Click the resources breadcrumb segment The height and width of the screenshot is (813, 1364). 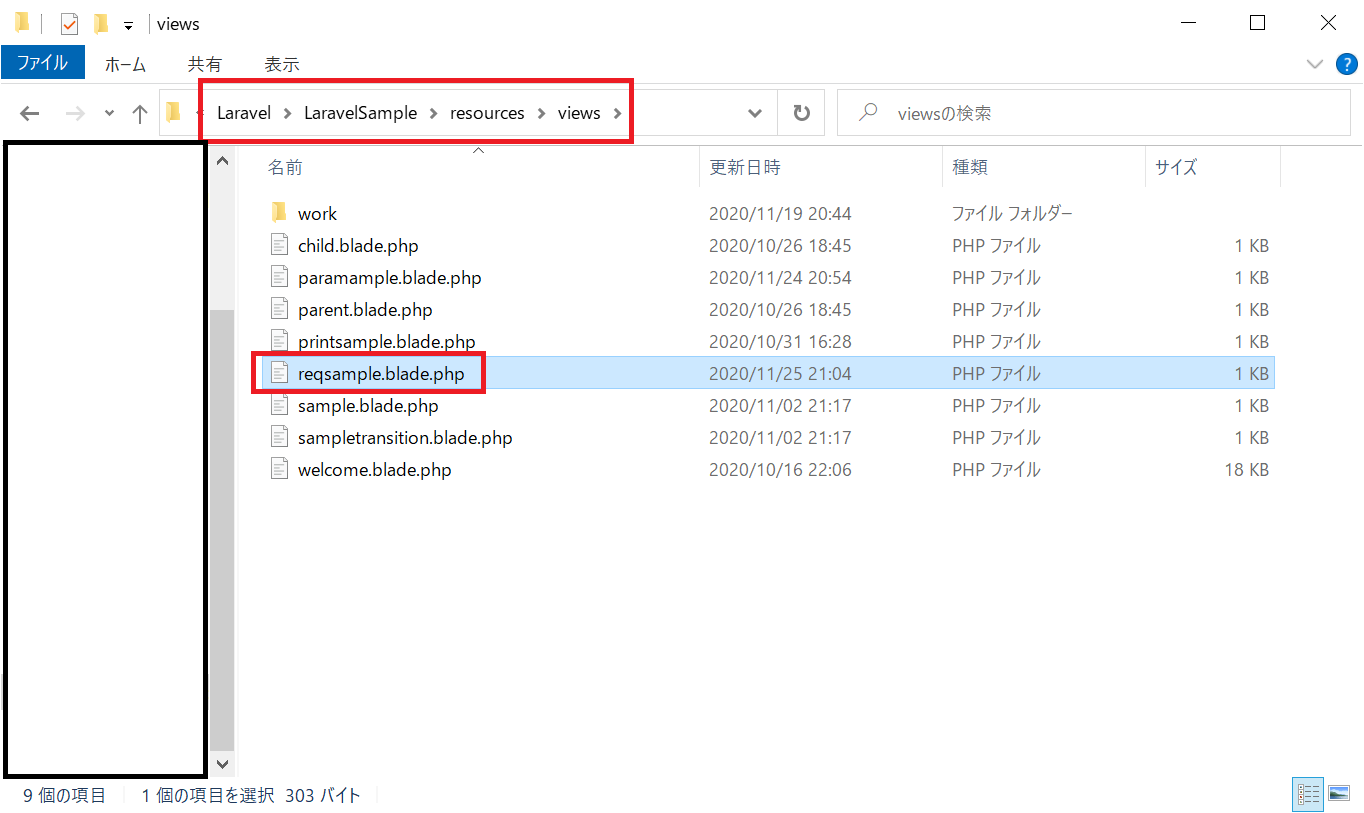tap(487, 113)
